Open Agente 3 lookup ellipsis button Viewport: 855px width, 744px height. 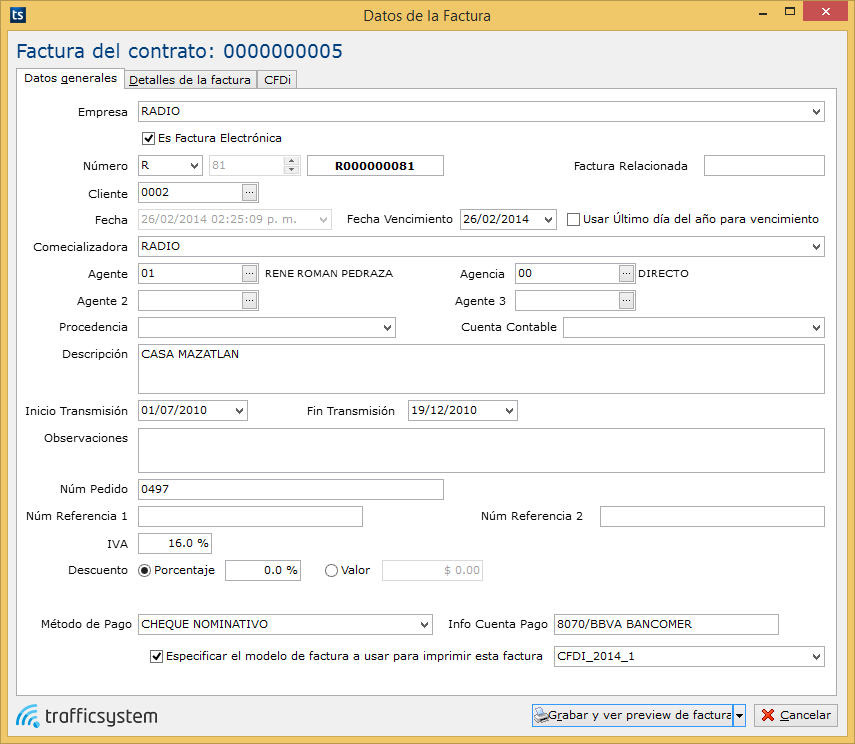(627, 301)
